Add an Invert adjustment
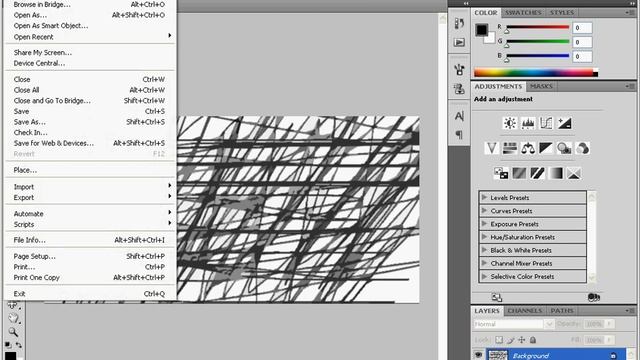 coord(501,173)
